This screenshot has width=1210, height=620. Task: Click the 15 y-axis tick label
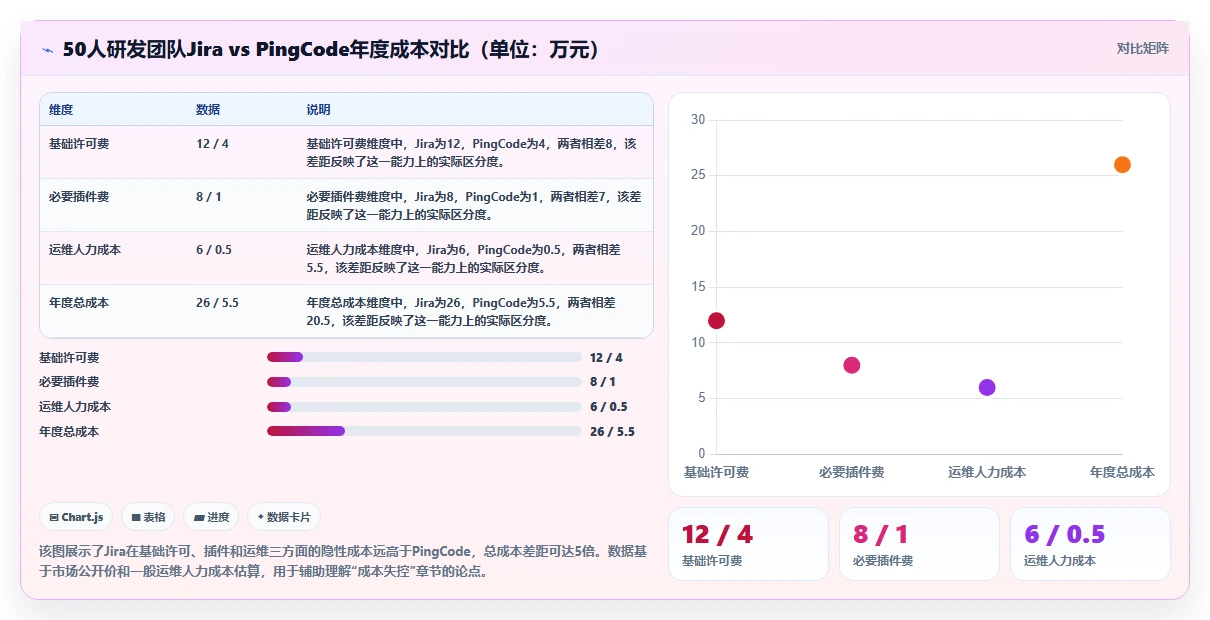(x=698, y=287)
